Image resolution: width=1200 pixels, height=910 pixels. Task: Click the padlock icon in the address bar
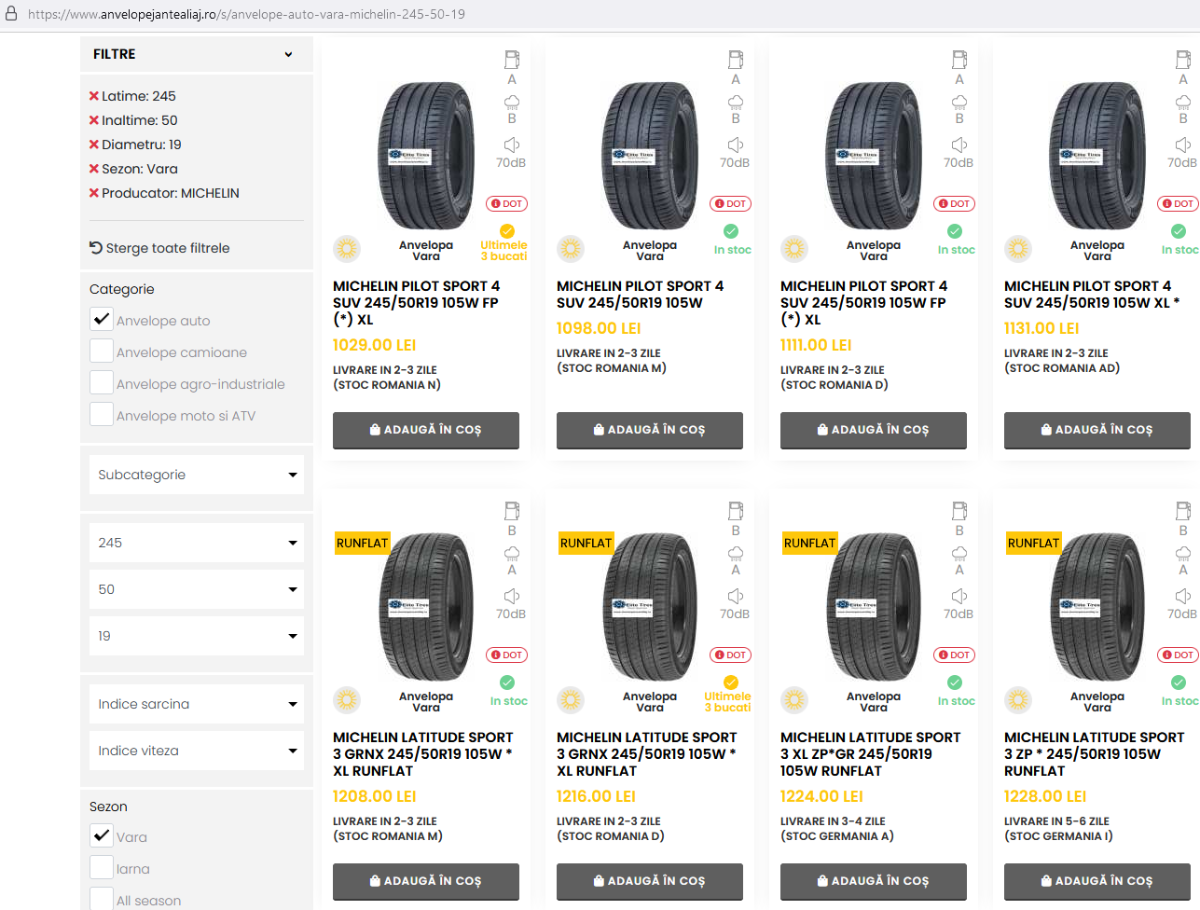click(12, 15)
